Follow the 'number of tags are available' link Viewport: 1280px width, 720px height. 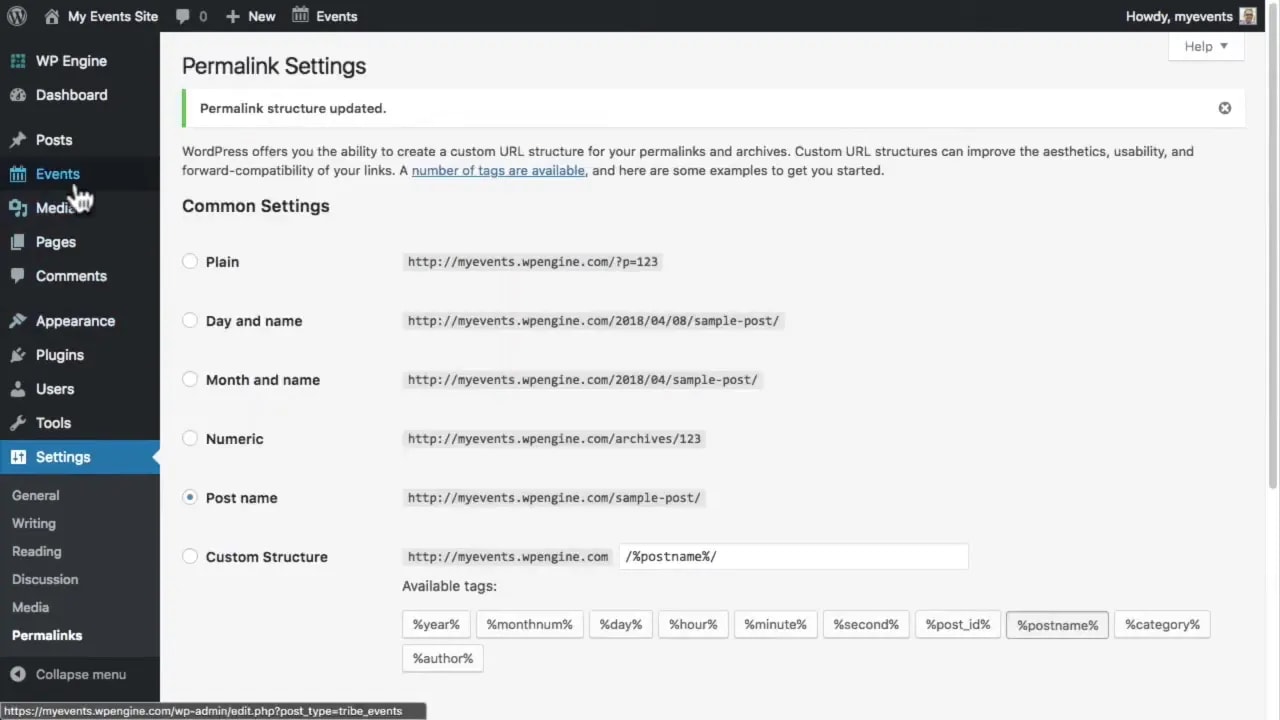(x=498, y=170)
